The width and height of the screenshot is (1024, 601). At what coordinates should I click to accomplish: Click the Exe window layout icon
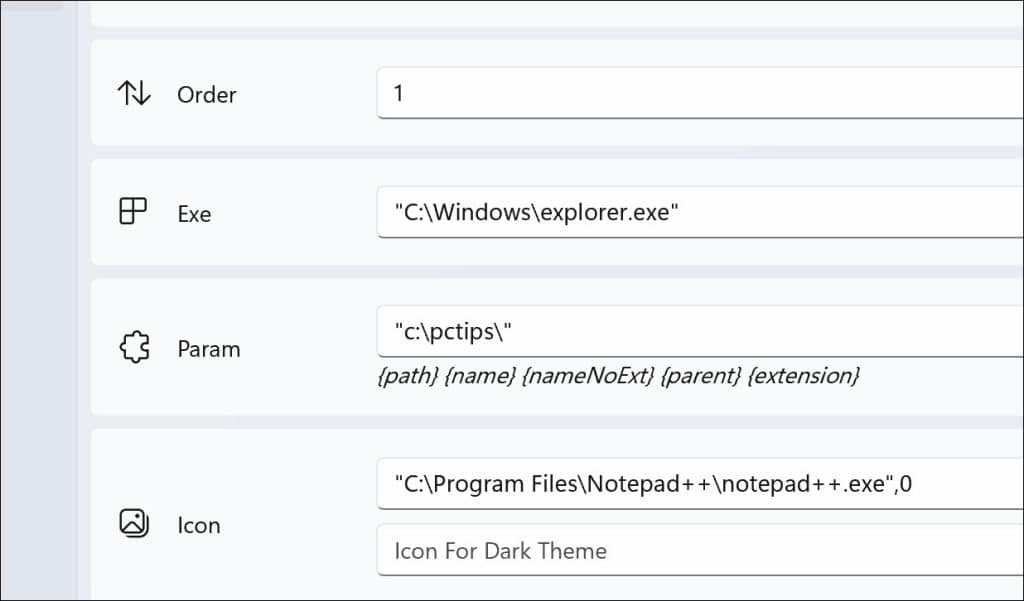pyautogui.click(x=133, y=212)
